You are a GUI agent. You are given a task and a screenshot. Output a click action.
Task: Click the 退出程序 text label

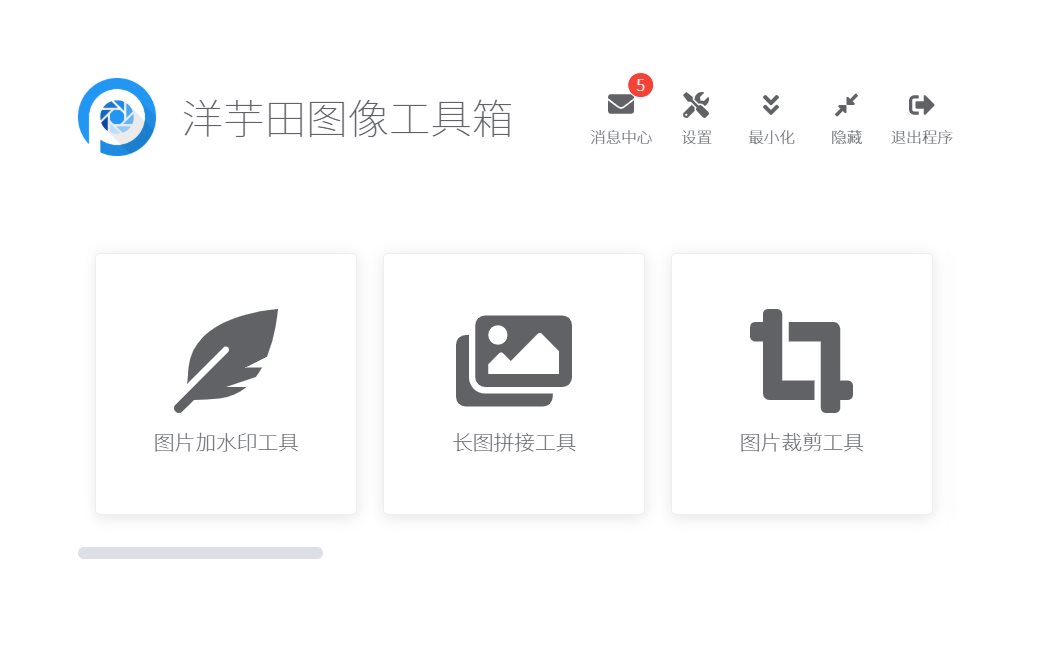(921, 138)
